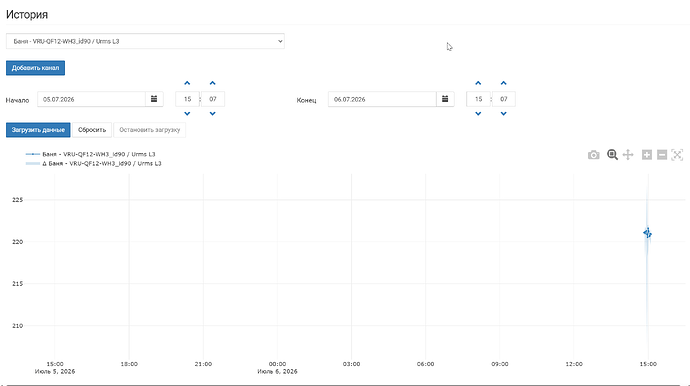The height and width of the screenshot is (386, 690).
Task: Select the Pan chart tool
Action: click(x=628, y=155)
